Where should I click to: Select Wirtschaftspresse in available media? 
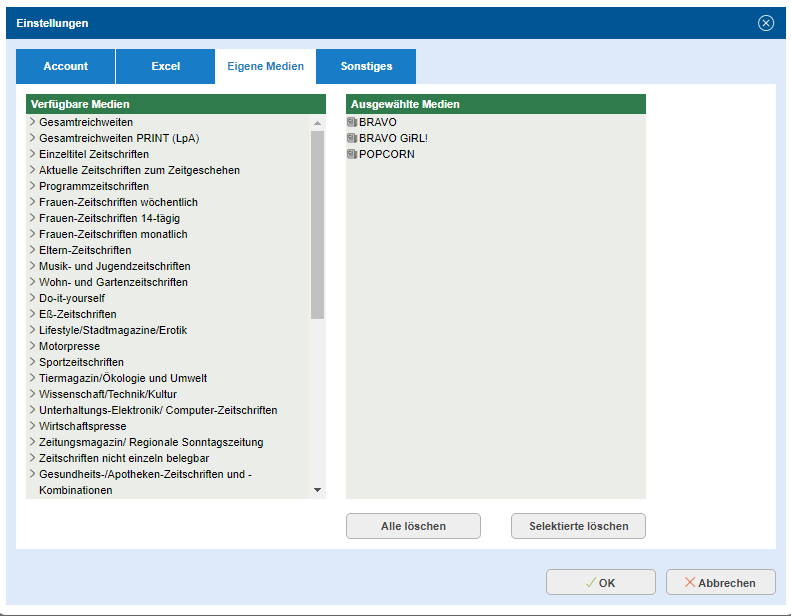pyautogui.click(x=83, y=427)
